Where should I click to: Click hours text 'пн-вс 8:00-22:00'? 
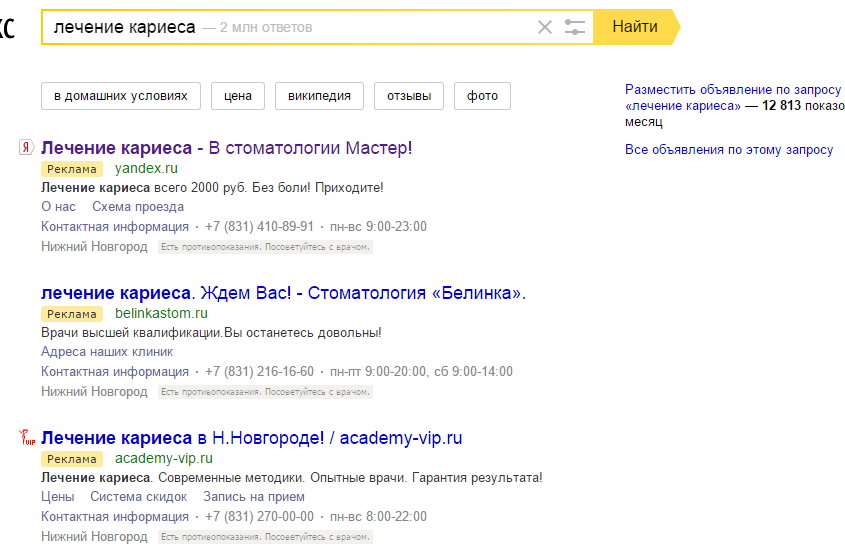click(x=378, y=516)
